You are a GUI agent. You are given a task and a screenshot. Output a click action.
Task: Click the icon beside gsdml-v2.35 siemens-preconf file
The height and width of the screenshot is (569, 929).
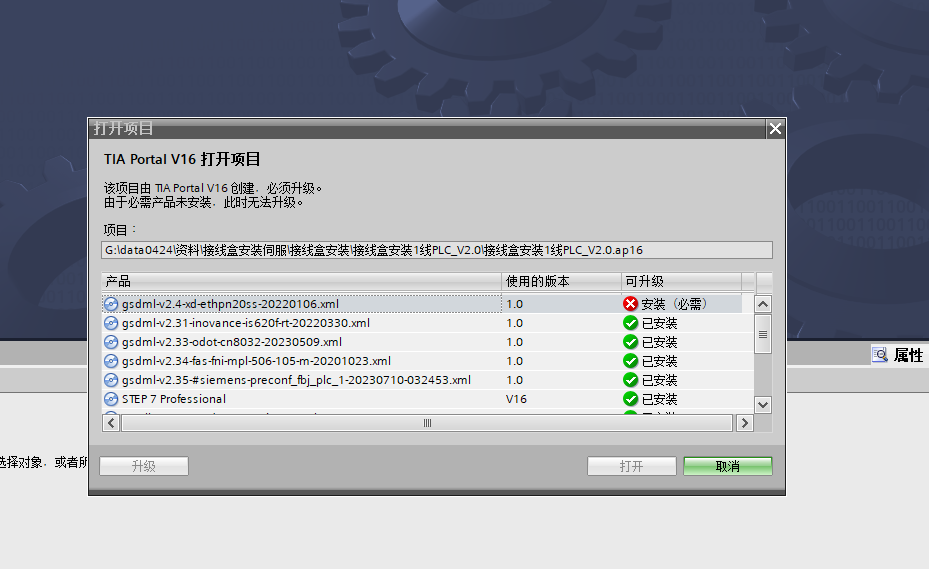point(111,380)
